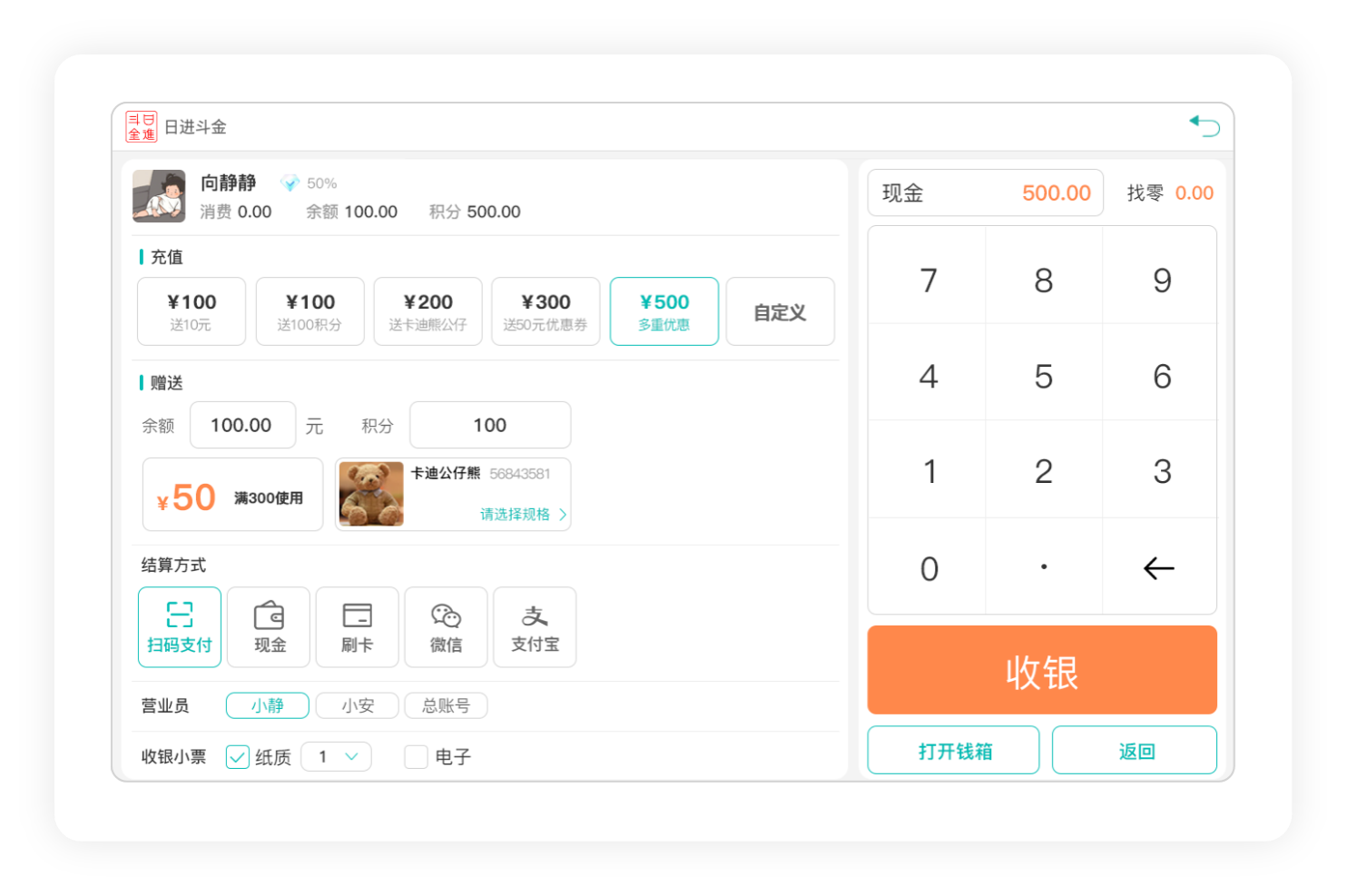Tap number 1 on keypad

coord(928,471)
